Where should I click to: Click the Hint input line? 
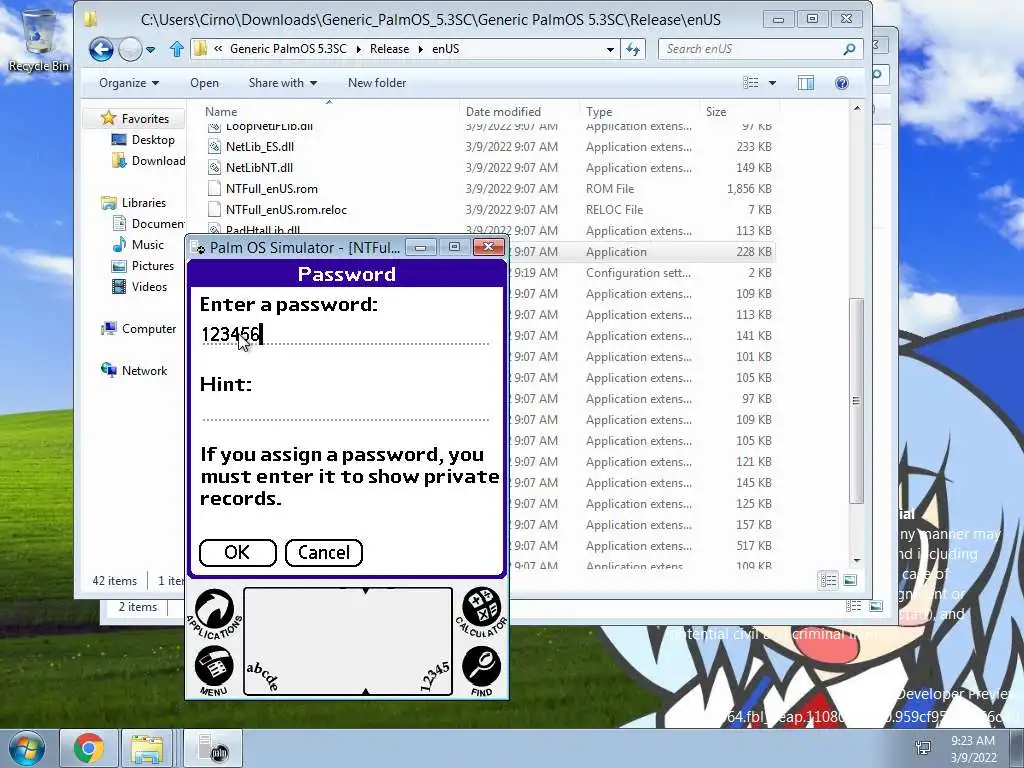(345, 410)
